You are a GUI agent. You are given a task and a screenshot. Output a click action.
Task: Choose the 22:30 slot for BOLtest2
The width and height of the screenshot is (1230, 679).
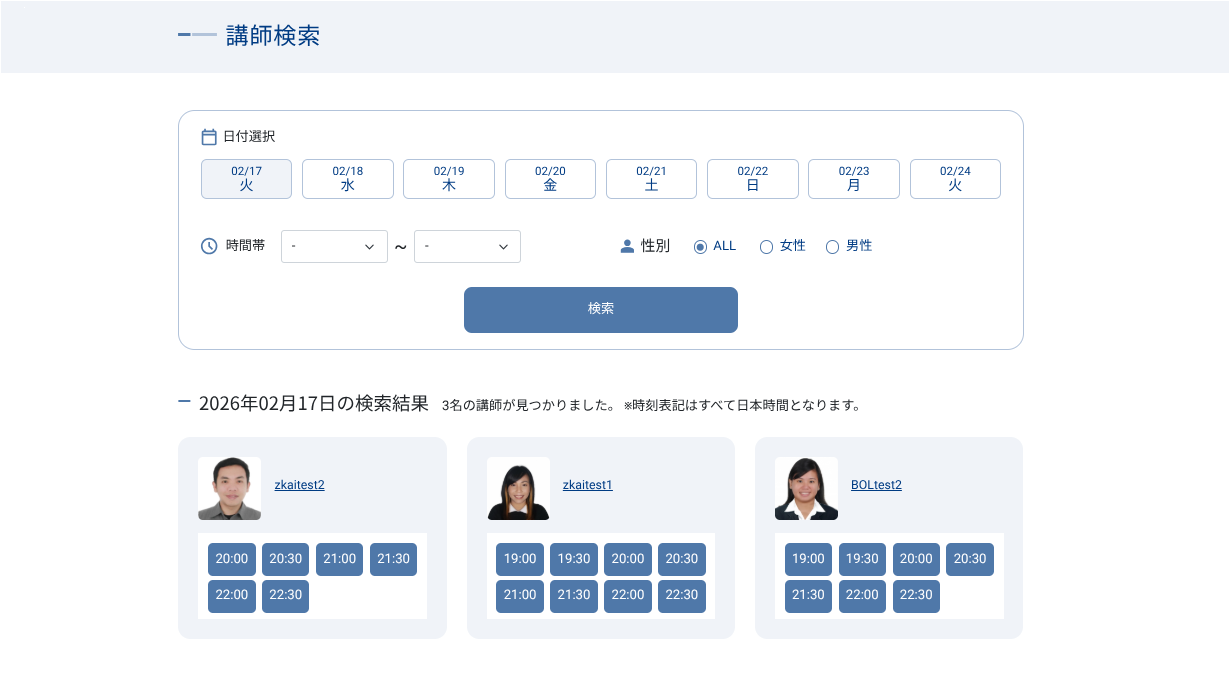tap(916, 595)
